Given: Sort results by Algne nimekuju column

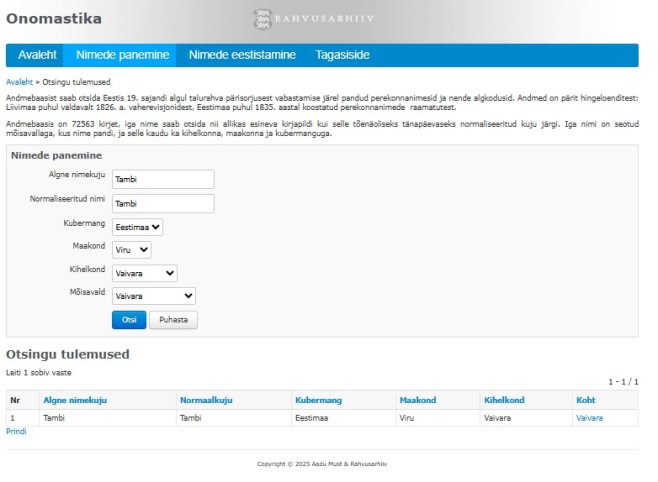Looking at the screenshot, I should point(74,400).
